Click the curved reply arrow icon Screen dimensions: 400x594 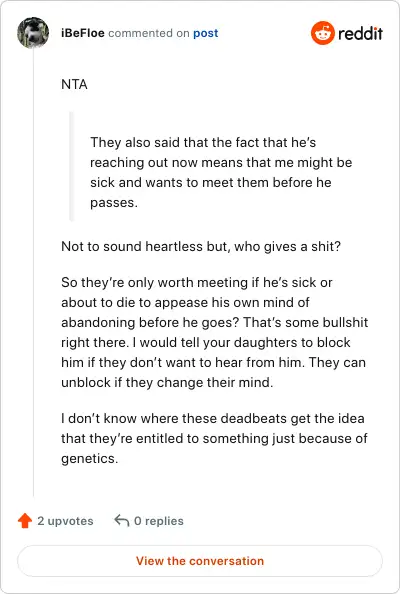click(122, 521)
